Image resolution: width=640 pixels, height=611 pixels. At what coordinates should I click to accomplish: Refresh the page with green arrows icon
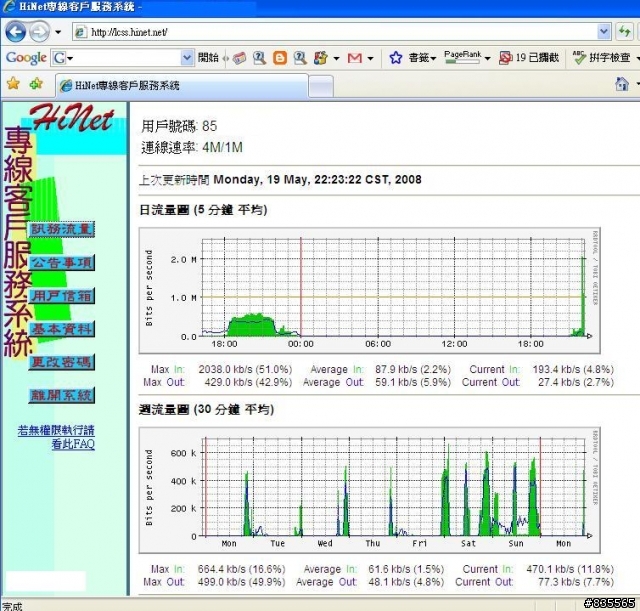tap(624, 32)
